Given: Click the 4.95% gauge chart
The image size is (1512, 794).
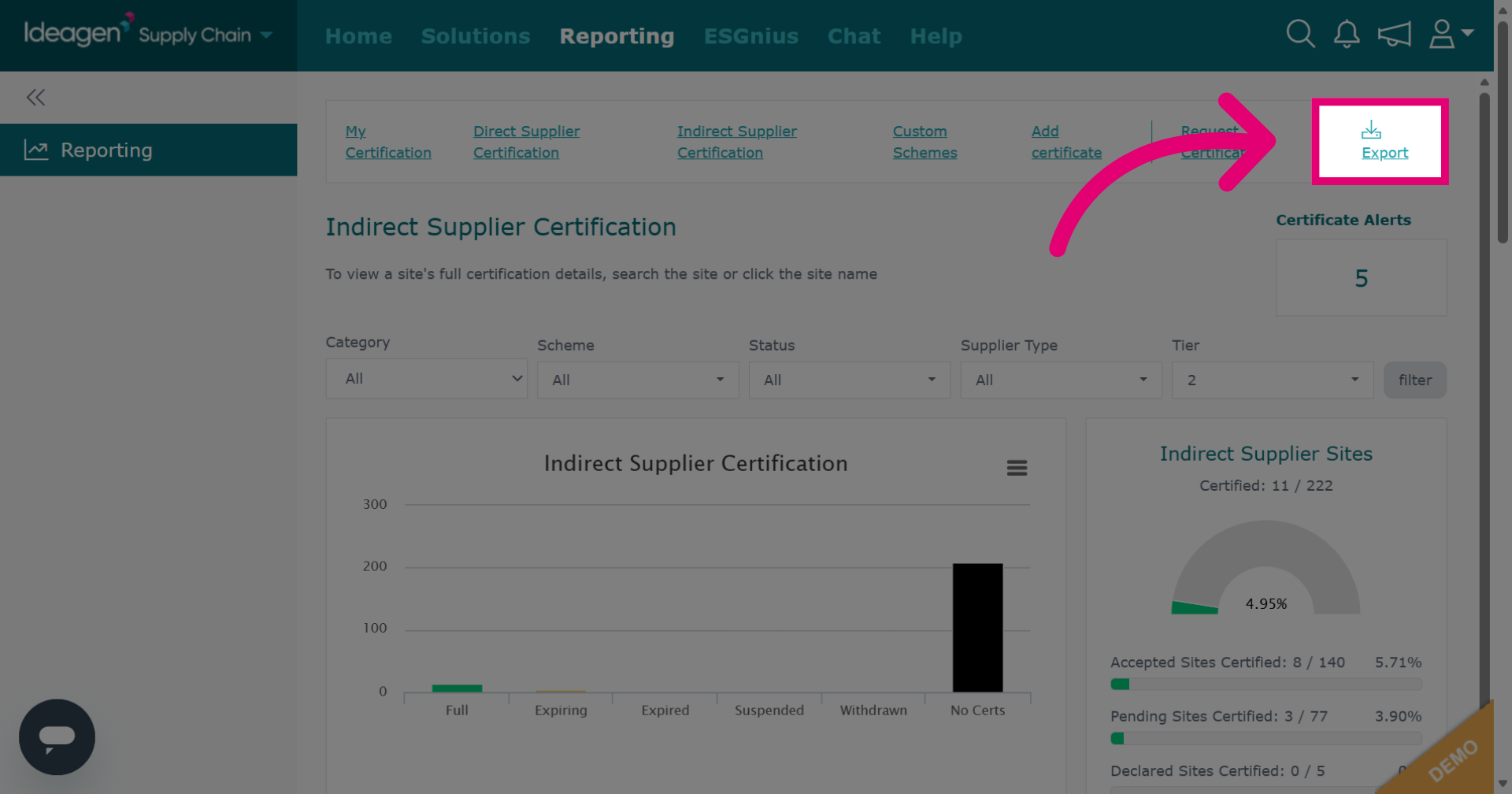Looking at the screenshot, I should pyautogui.click(x=1266, y=567).
